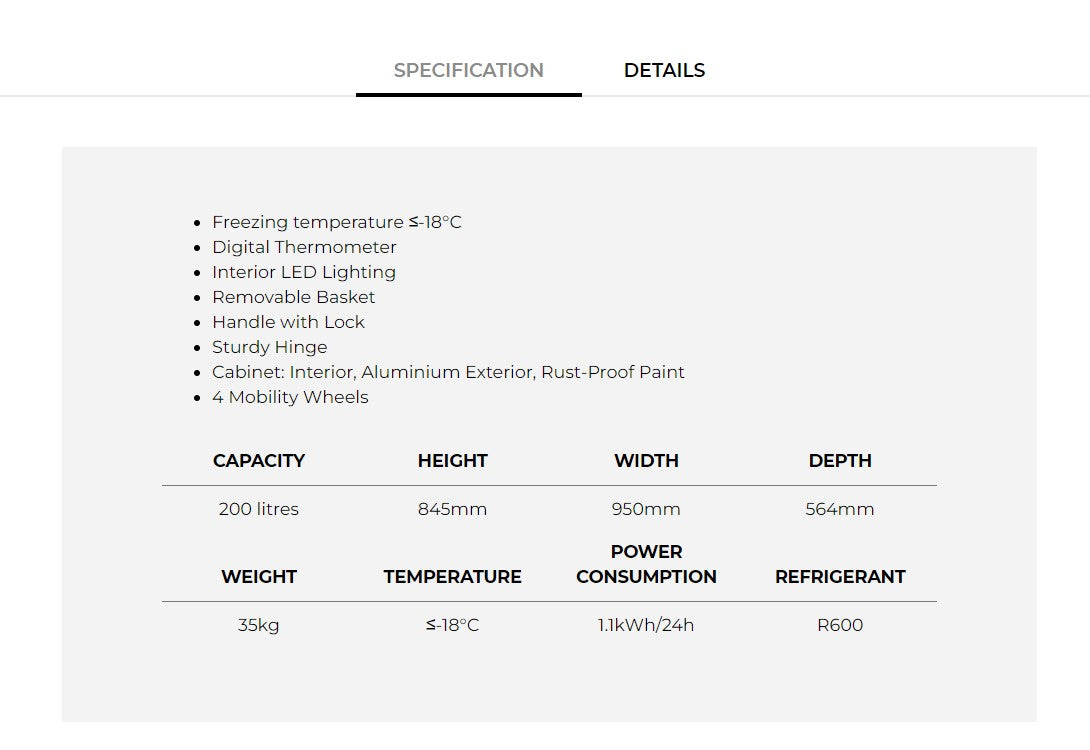Click the 845mm height value

click(x=453, y=509)
